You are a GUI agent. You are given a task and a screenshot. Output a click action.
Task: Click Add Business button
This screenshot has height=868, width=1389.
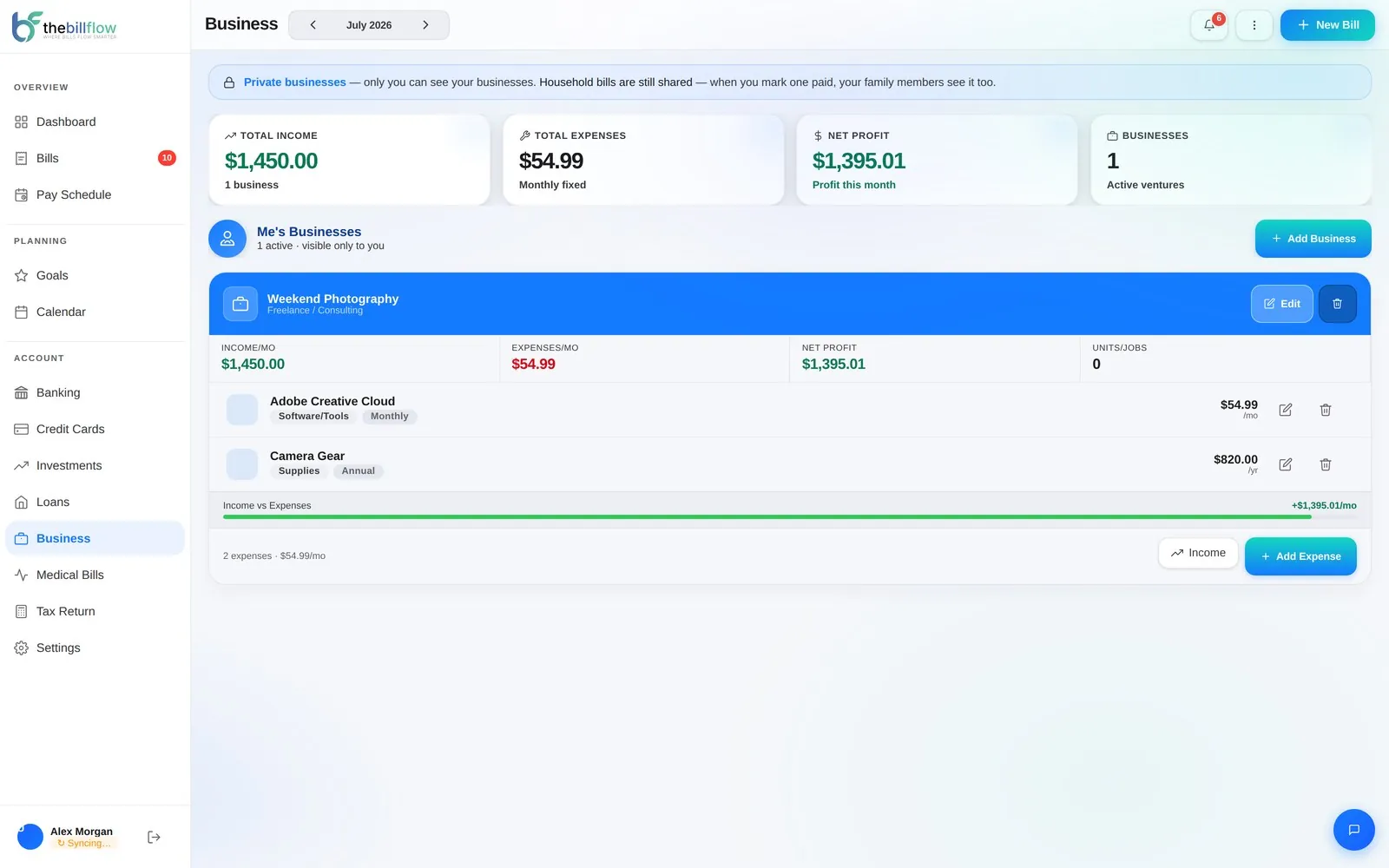coord(1313,239)
